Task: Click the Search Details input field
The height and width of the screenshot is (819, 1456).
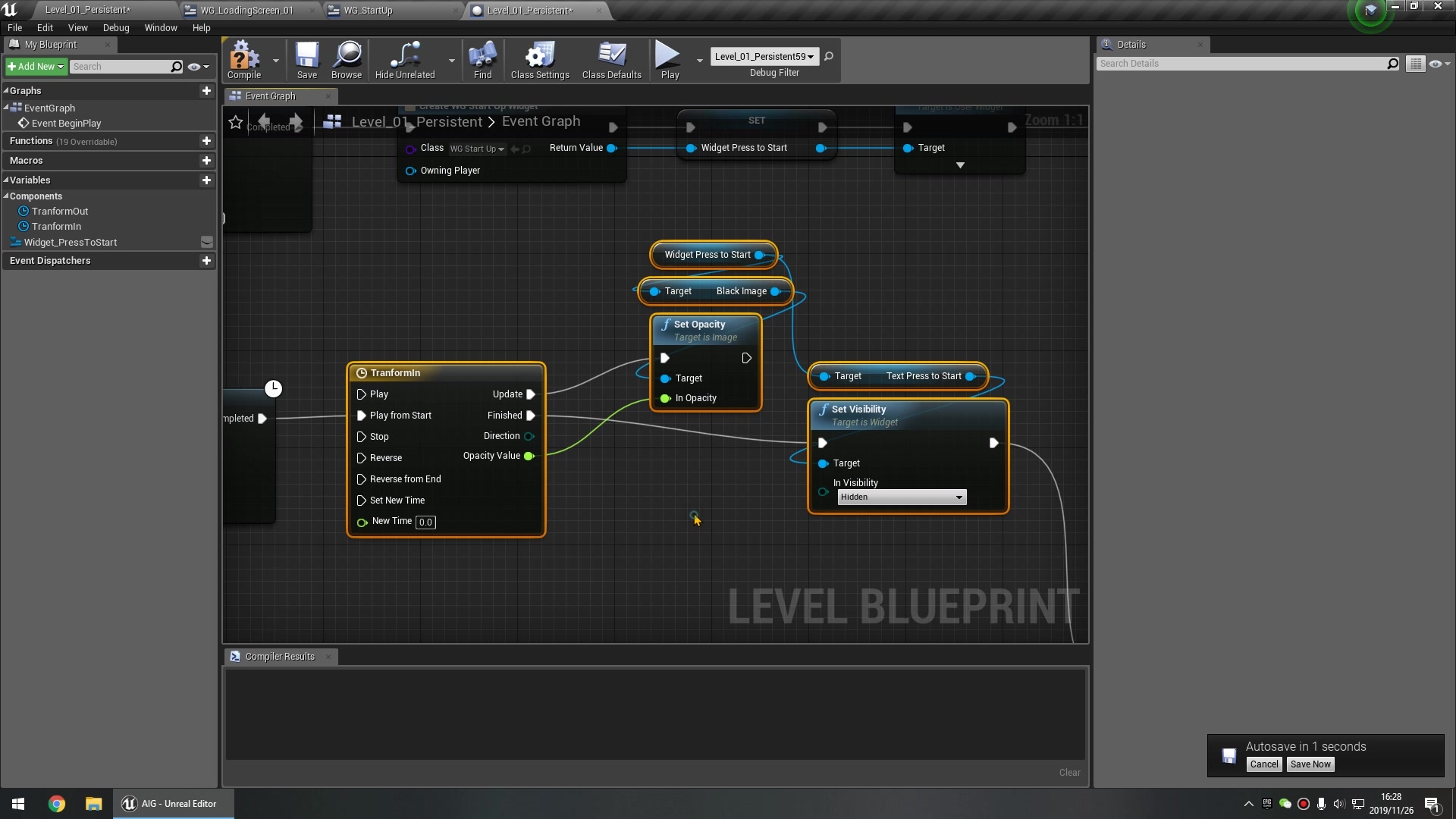Action: click(1241, 64)
